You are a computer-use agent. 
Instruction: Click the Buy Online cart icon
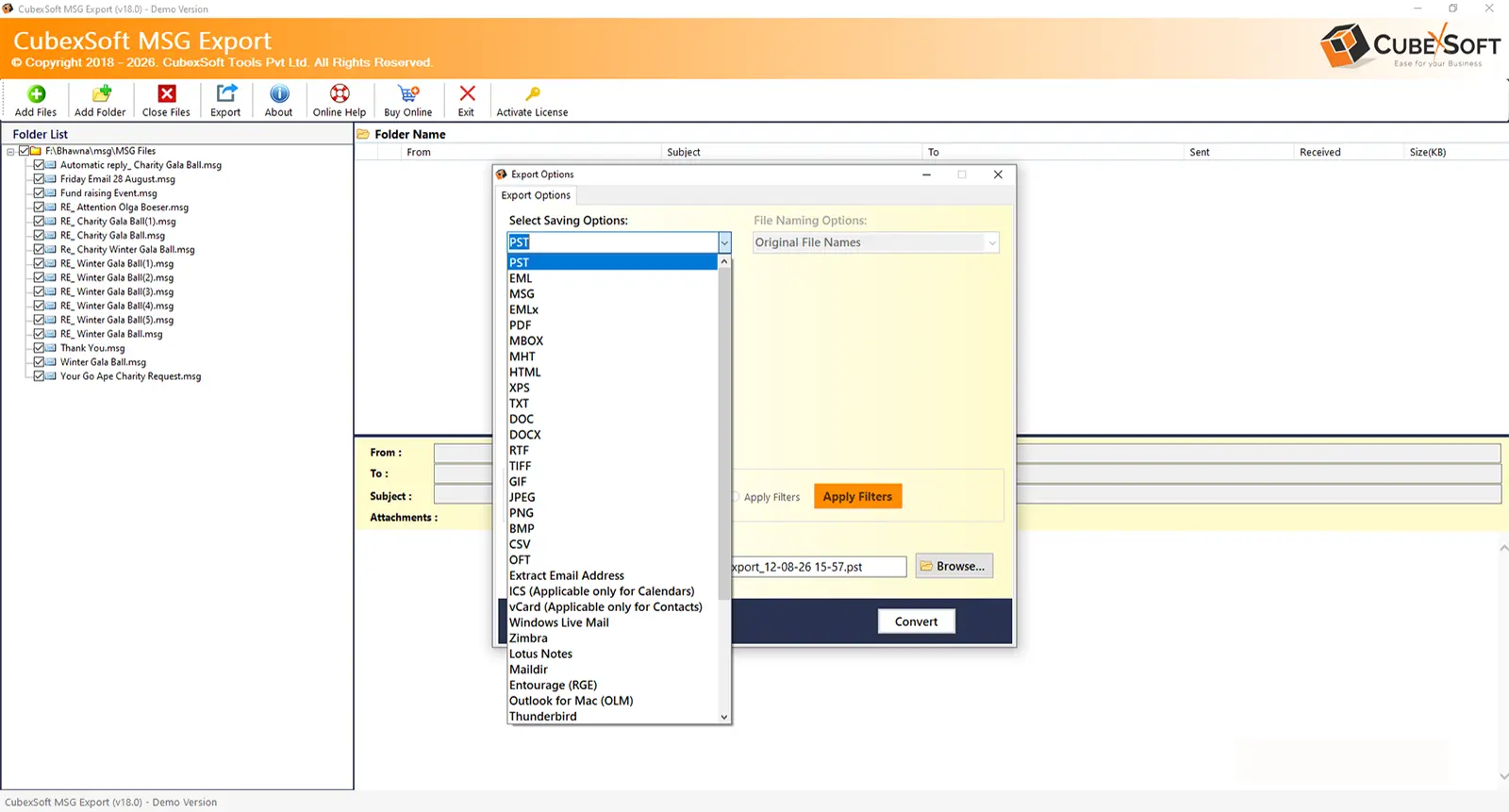(x=408, y=93)
